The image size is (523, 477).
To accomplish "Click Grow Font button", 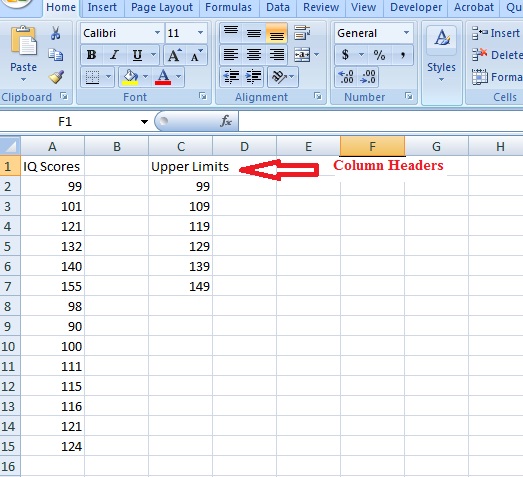I will coord(174,55).
